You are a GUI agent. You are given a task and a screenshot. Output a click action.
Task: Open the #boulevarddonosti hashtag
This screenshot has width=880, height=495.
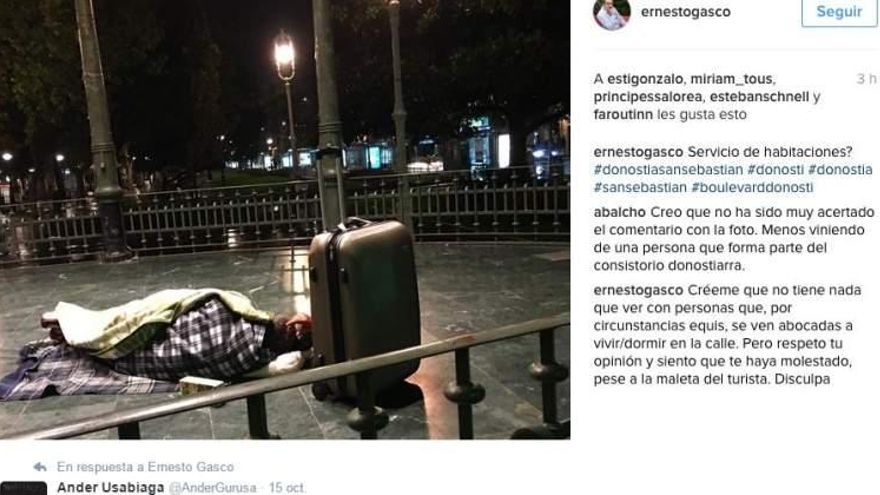[752, 187]
